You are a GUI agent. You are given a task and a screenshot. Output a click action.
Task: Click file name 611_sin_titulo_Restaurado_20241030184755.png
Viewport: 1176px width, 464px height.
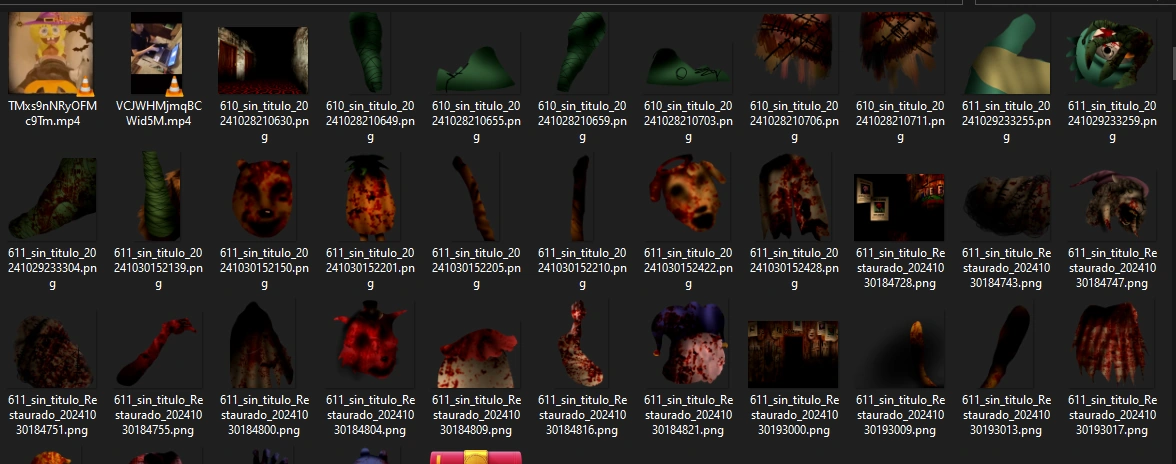pyautogui.click(x=158, y=415)
